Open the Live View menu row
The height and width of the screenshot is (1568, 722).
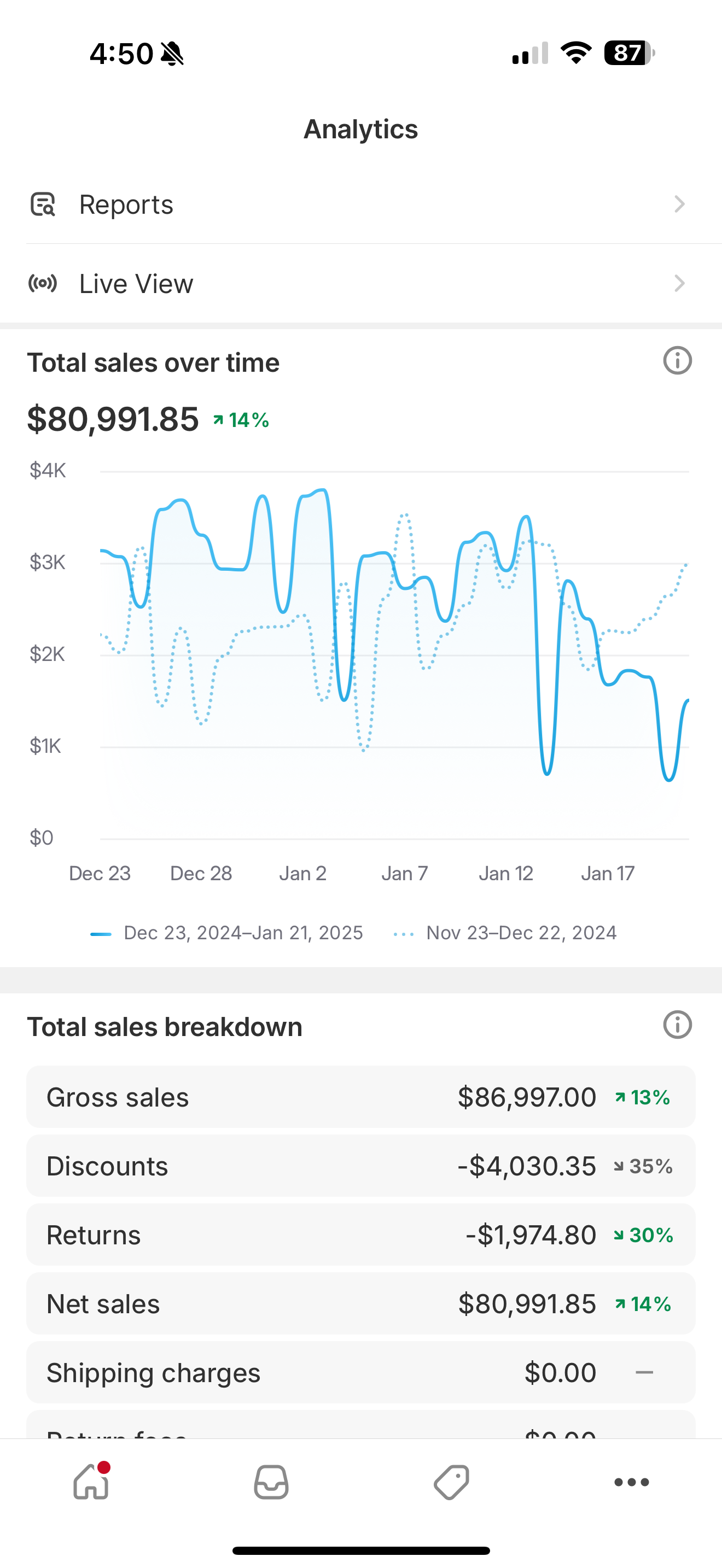click(360, 284)
